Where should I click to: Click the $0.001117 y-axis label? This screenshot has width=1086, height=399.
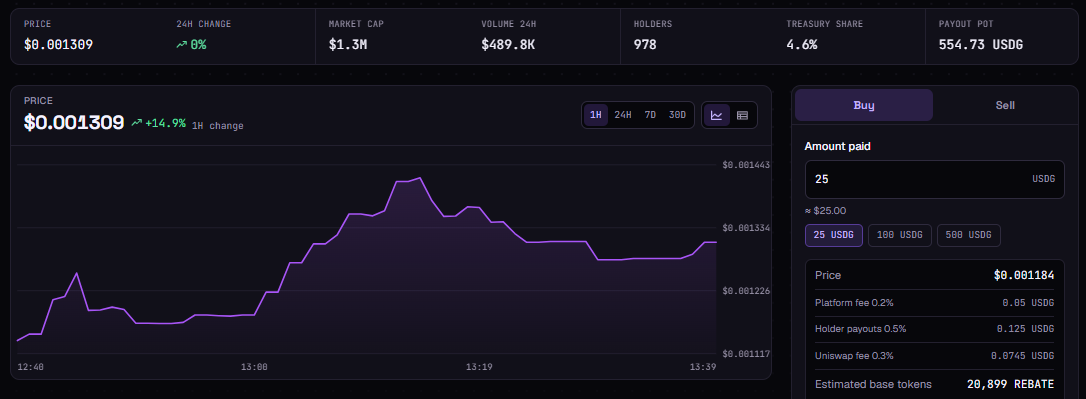coord(746,354)
